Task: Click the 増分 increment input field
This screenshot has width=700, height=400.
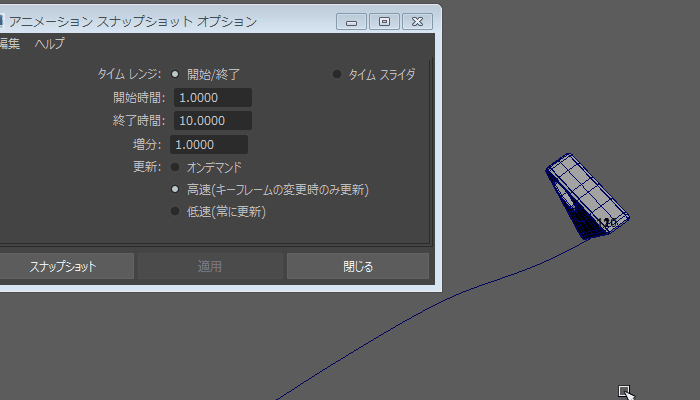Action: (x=209, y=145)
